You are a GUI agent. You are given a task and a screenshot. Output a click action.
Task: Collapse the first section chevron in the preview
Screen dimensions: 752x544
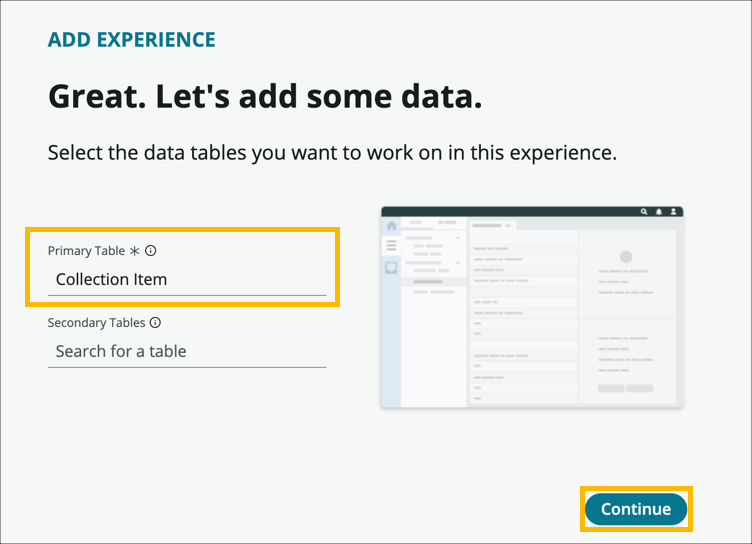(457, 238)
